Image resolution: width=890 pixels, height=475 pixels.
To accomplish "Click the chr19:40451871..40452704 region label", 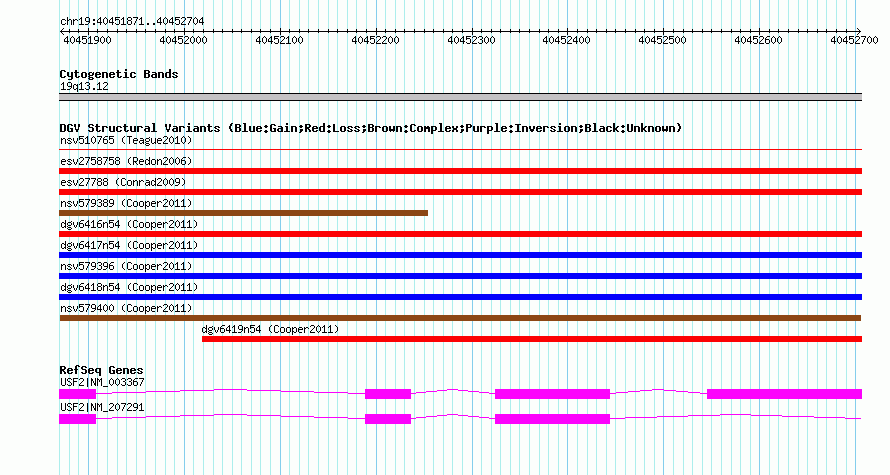I will pos(132,21).
